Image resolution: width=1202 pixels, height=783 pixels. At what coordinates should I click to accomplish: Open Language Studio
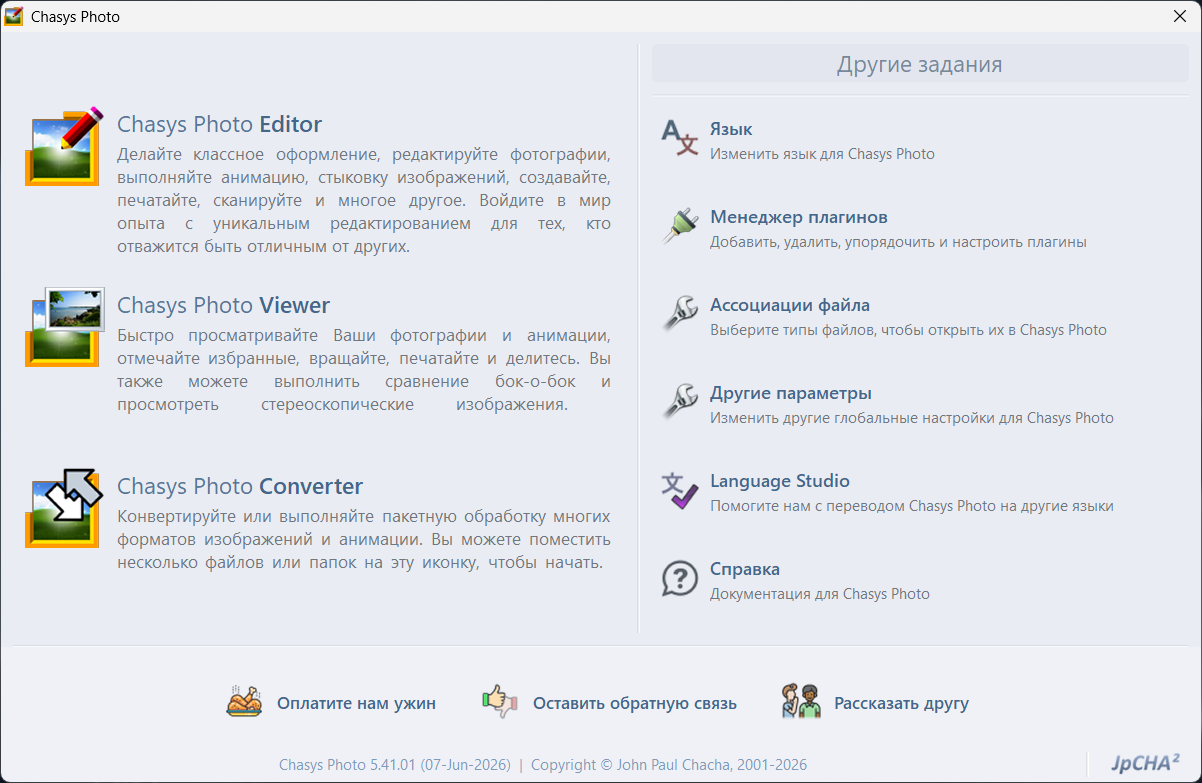point(780,481)
